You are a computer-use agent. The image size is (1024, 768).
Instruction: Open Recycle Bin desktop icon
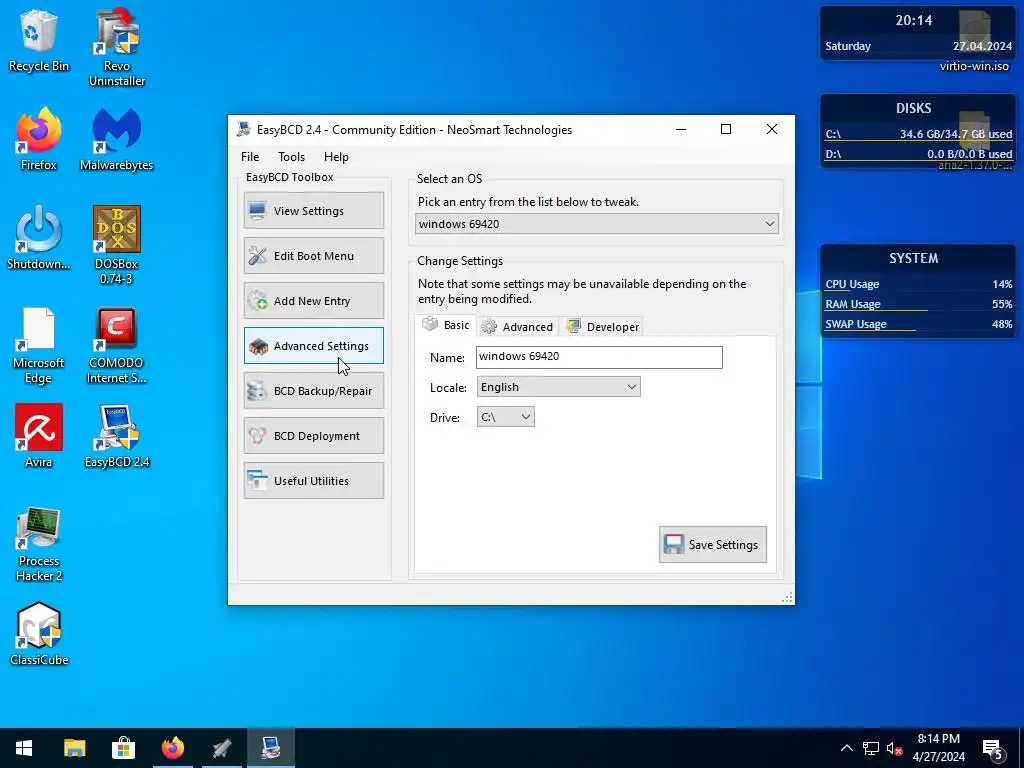click(x=39, y=40)
